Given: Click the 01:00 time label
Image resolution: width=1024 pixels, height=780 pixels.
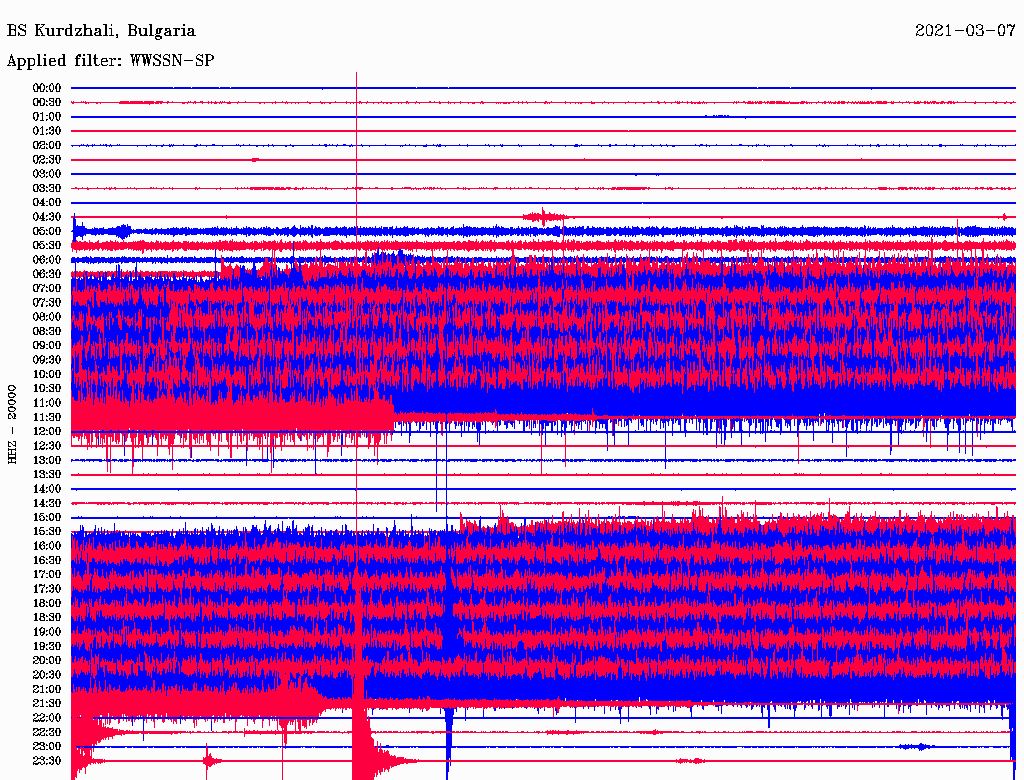Looking at the screenshot, I should 47,117.
